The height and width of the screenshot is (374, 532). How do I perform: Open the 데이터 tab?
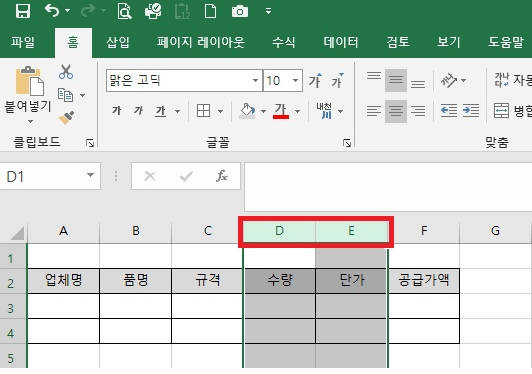click(341, 42)
